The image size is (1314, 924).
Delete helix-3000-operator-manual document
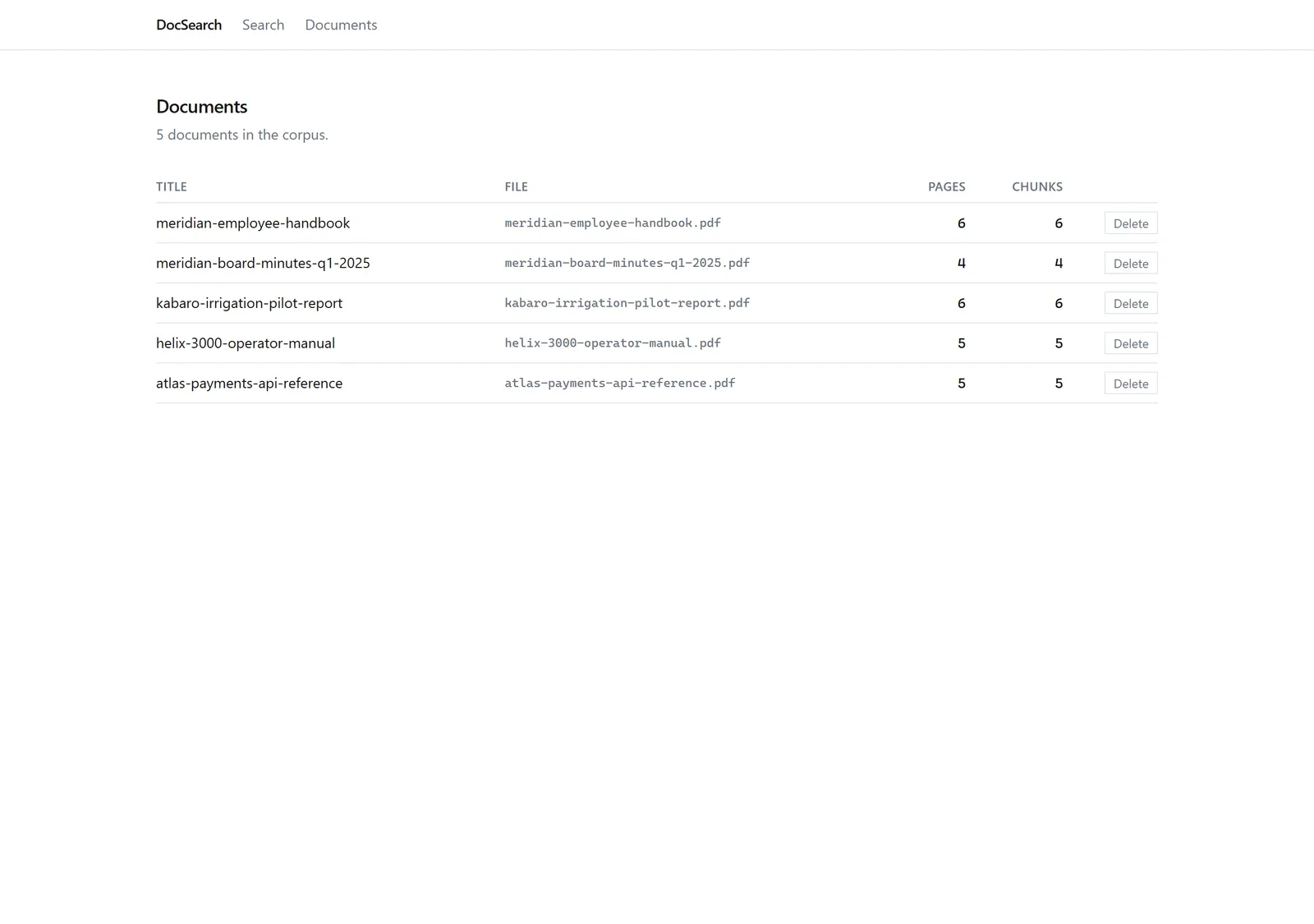point(1131,343)
